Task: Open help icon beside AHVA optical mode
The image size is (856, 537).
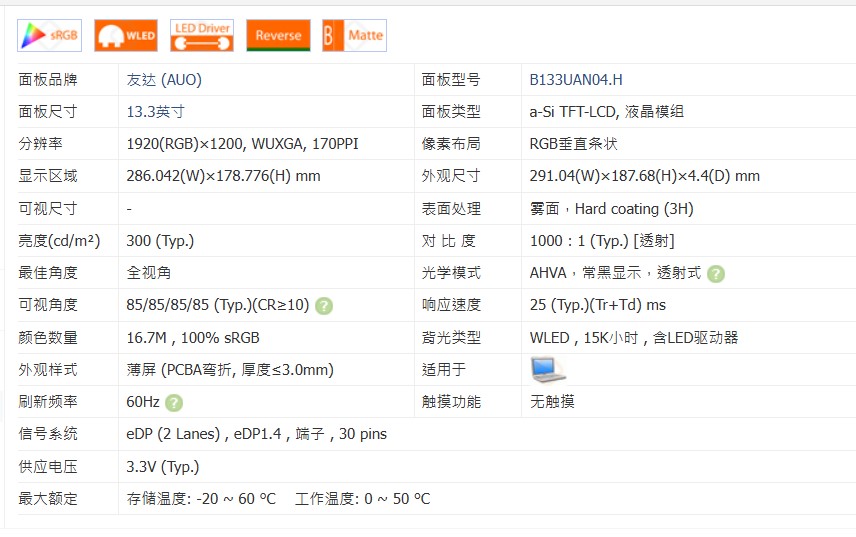Action: coord(716,273)
